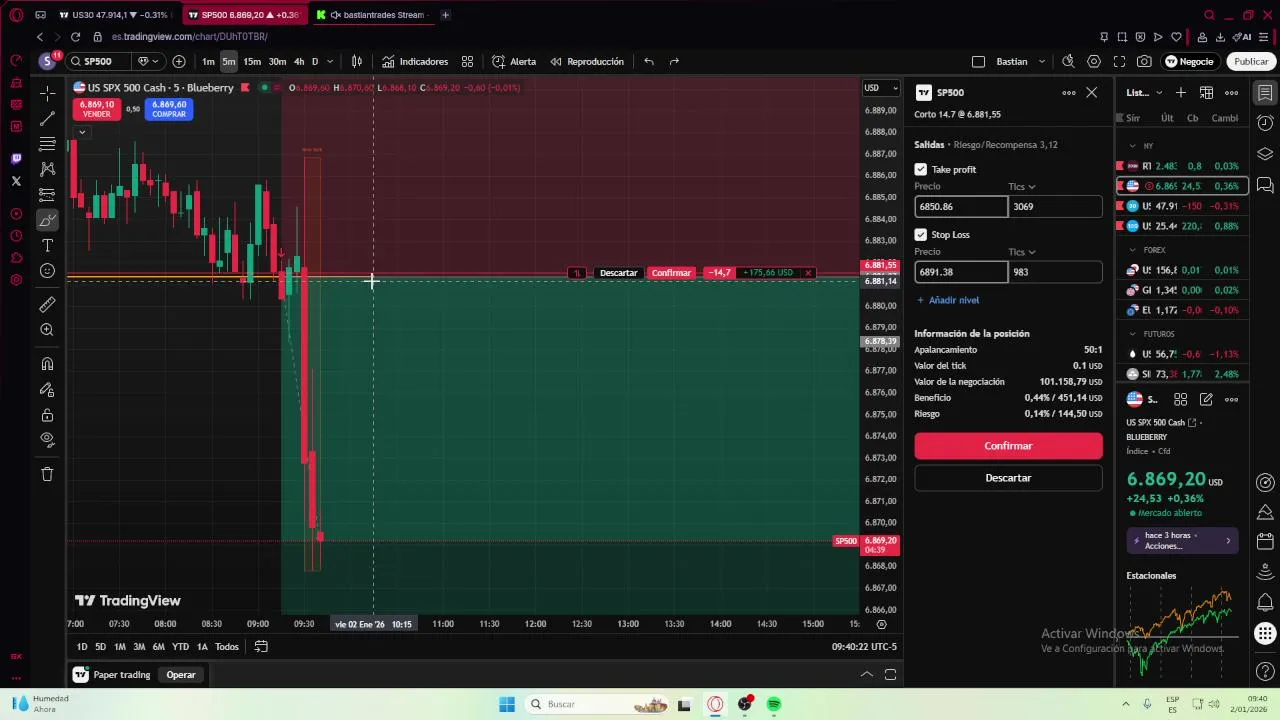Image resolution: width=1280 pixels, height=720 pixels.
Task: Select the brush drawing tool
Action: 47,220
